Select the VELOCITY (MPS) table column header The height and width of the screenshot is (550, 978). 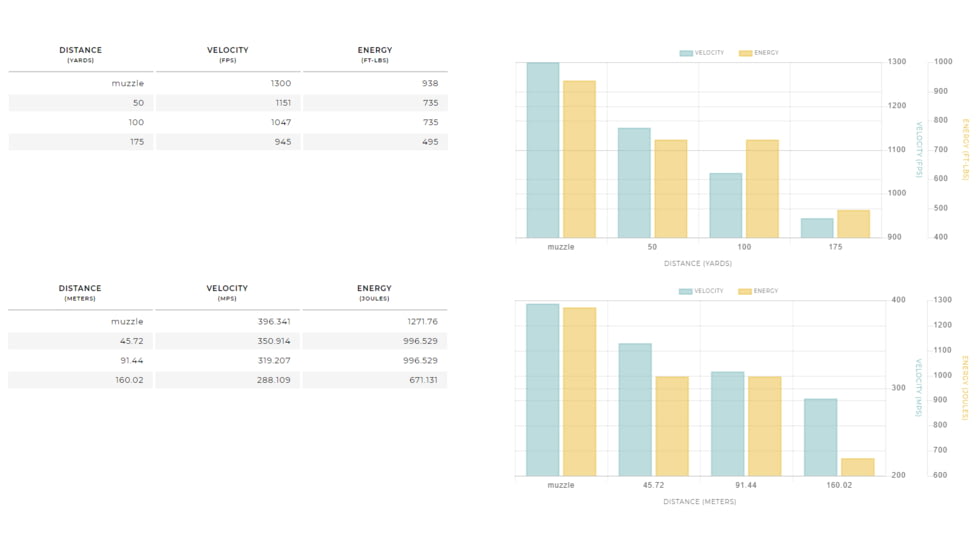click(228, 292)
